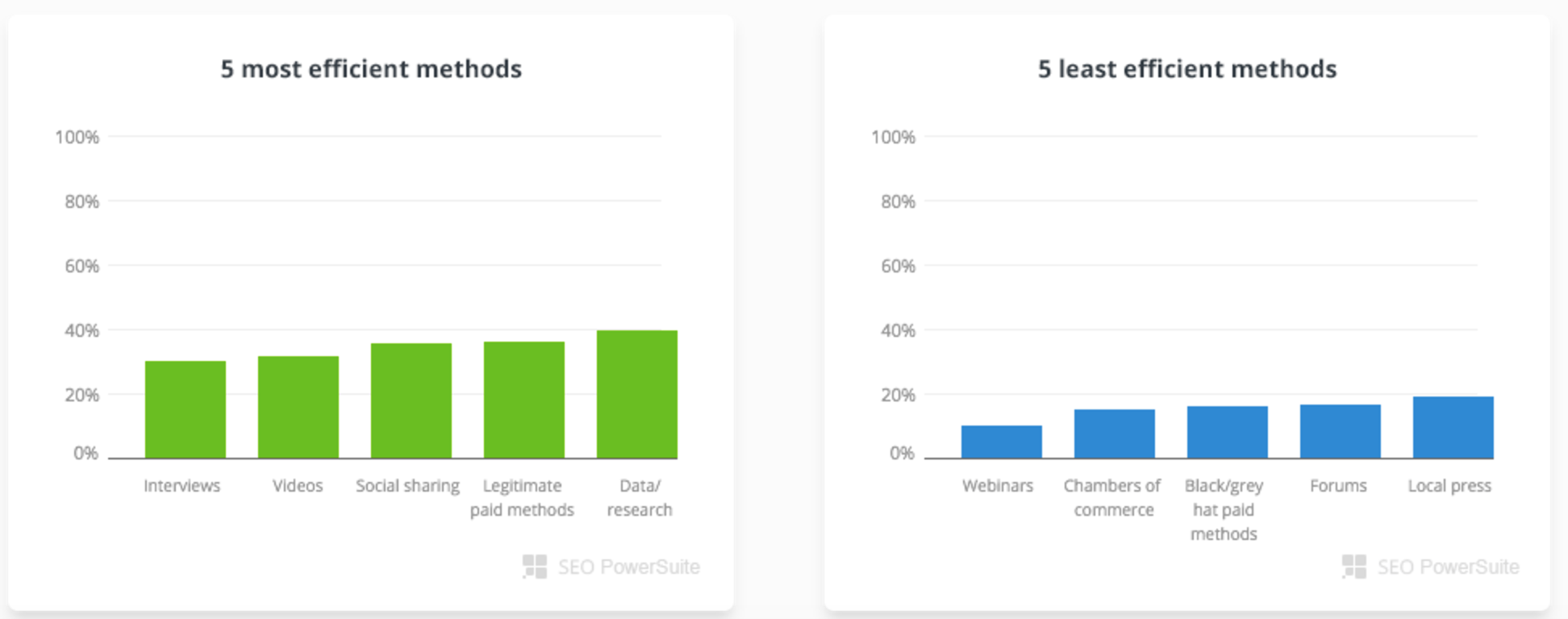Click the blue Webinars bar
The height and width of the screenshot is (619, 1568).
click(x=1002, y=442)
